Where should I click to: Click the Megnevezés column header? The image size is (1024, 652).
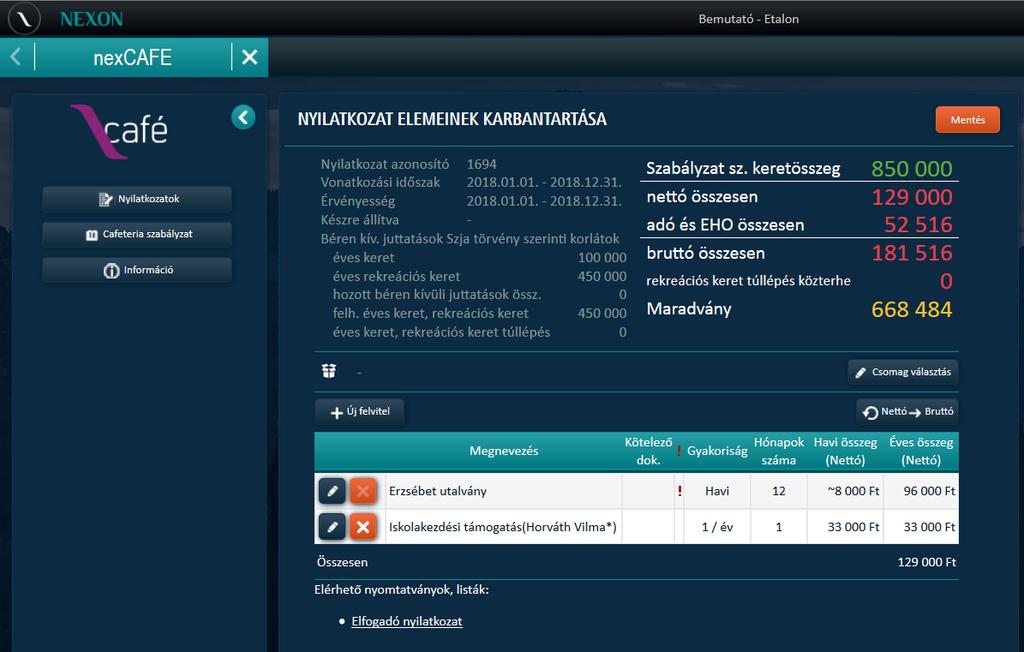(x=504, y=451)
